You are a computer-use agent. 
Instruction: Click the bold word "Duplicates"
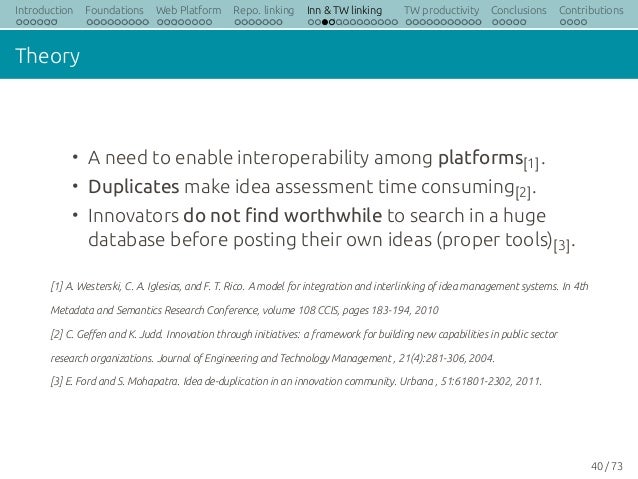coord(133,187)
